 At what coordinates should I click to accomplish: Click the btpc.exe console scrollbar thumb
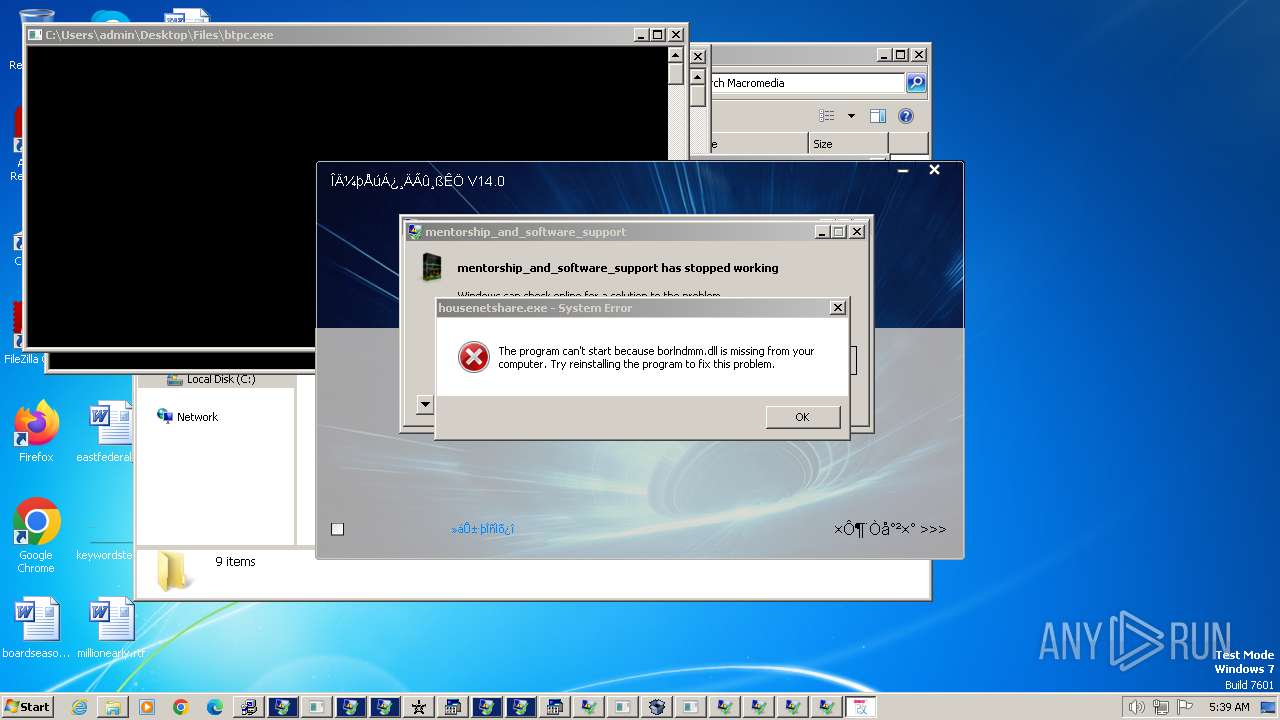tap(676, 74)
